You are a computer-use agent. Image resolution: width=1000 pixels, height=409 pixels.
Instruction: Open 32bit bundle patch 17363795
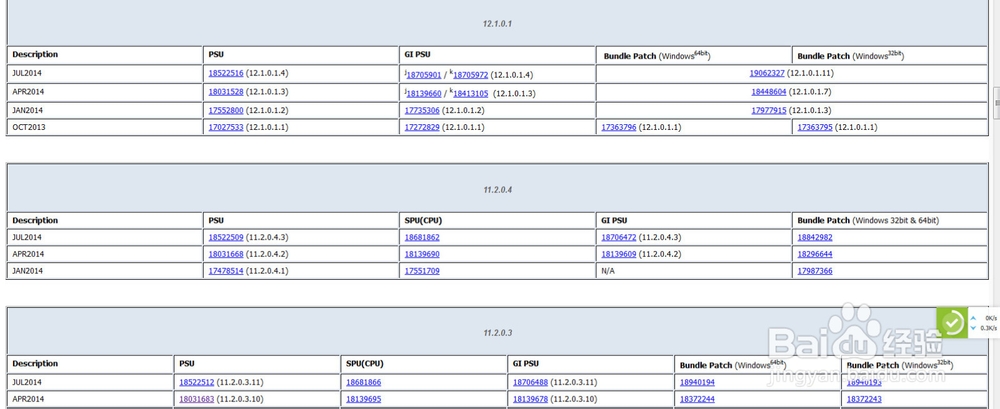815,128
